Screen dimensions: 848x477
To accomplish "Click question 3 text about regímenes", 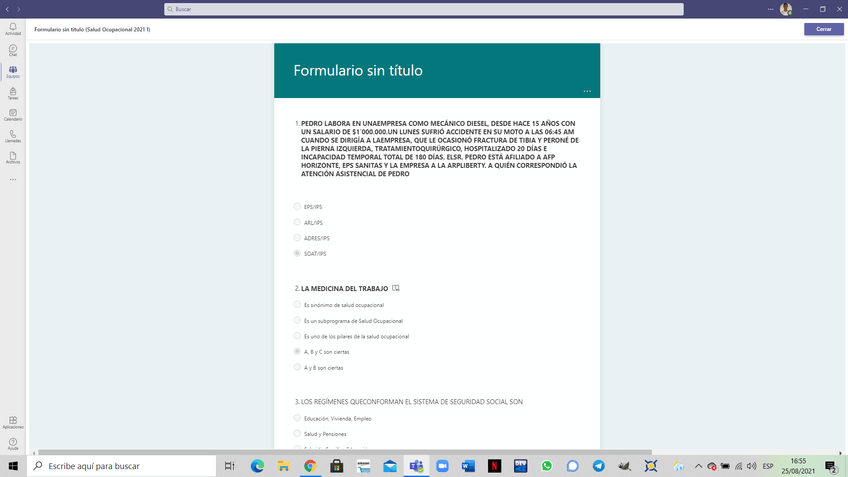I will pyautogui.click(x=412, y=402).
